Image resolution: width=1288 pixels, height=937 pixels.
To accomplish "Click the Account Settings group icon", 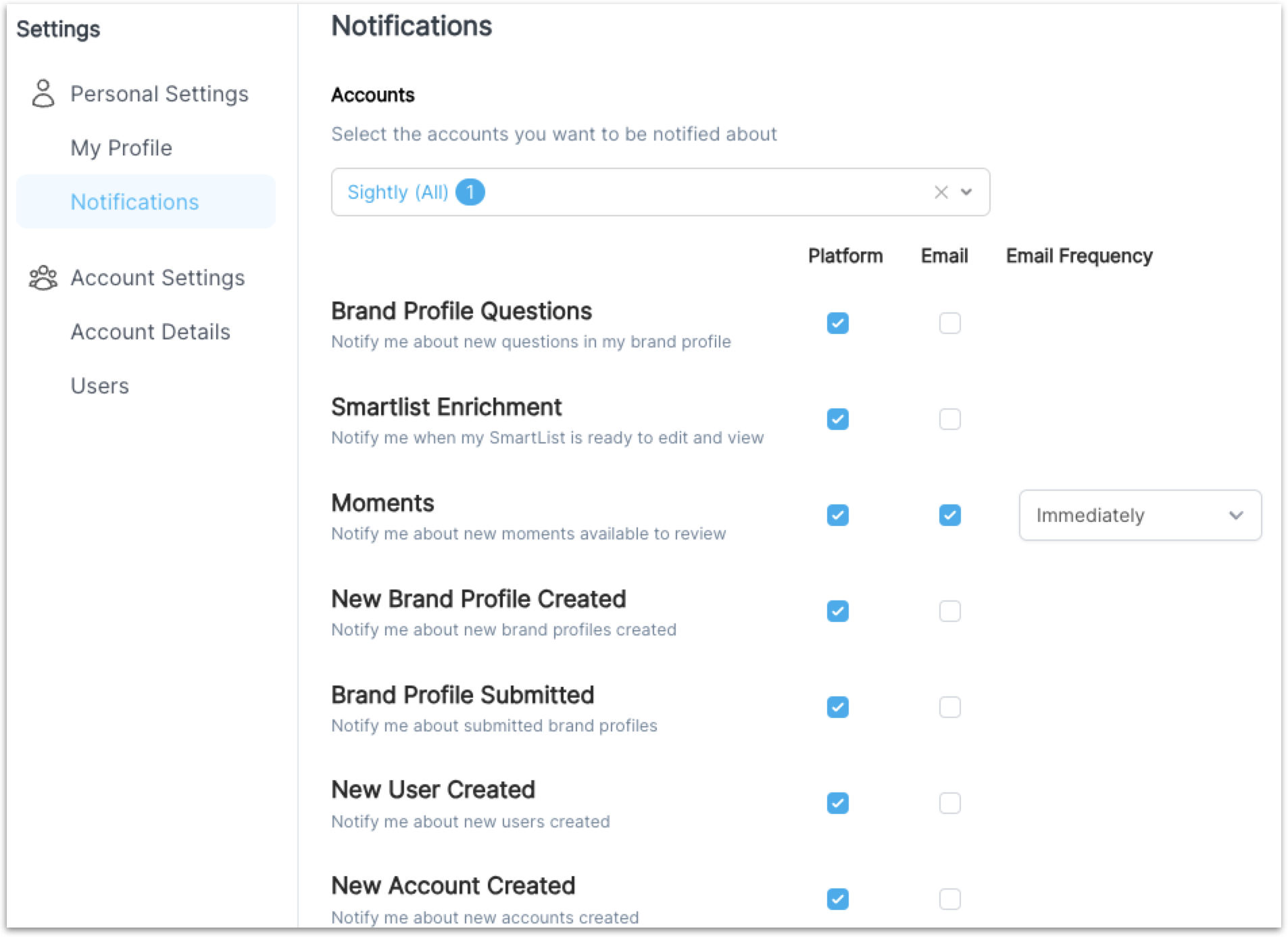I will pyautogui.click(x=43, y=278).
